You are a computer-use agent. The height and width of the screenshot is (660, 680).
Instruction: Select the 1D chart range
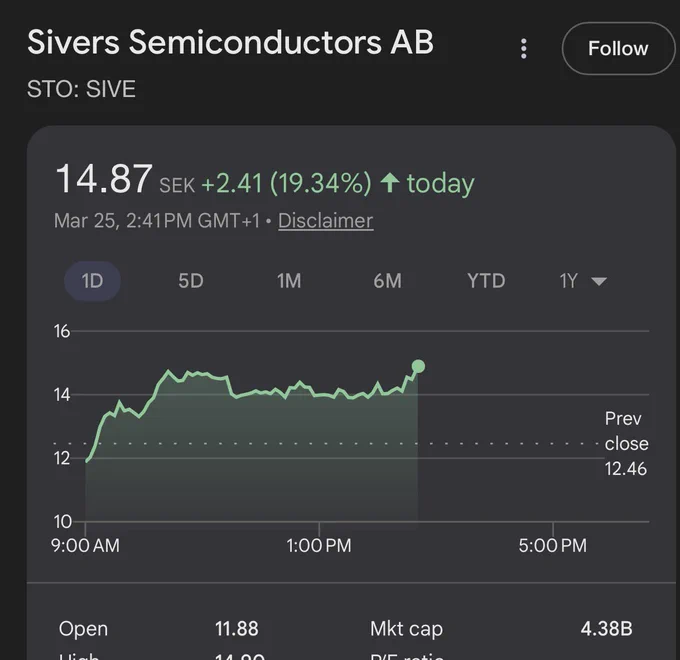[x=92, y=281]
